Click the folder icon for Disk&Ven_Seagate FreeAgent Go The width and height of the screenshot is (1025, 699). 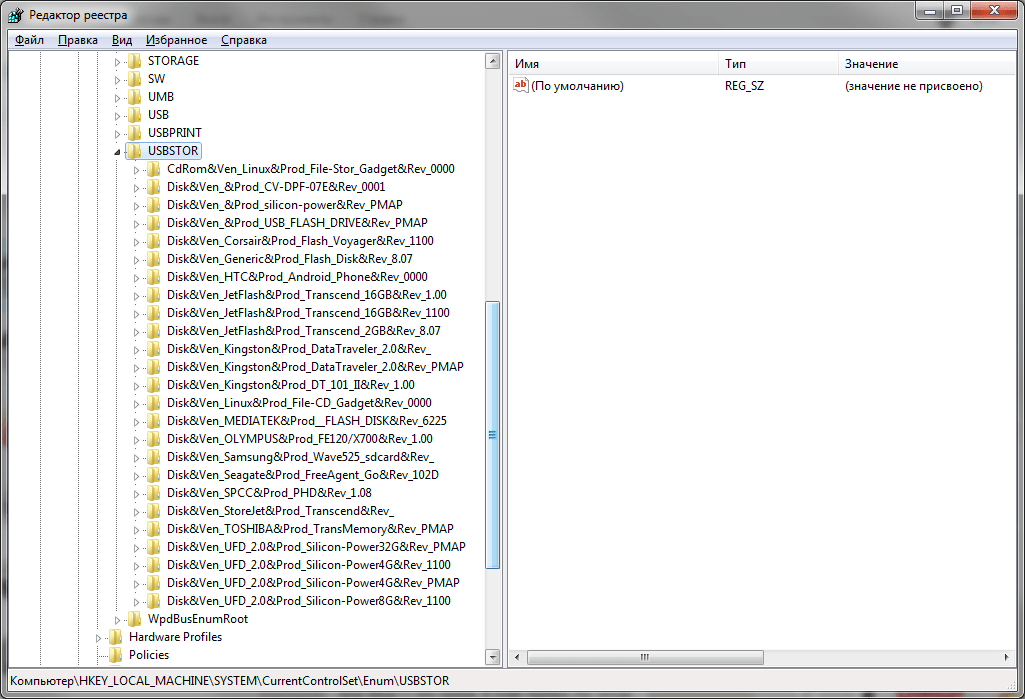(x=153, y=475)
